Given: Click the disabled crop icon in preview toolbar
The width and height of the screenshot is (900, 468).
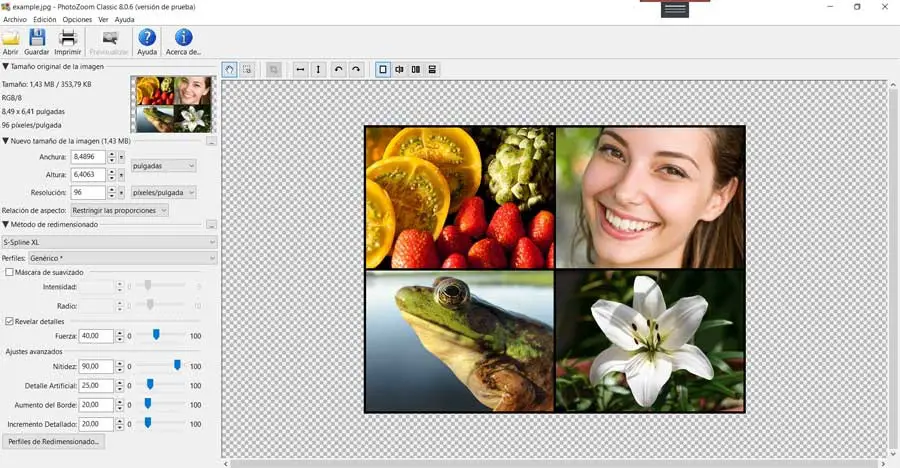Looking at the screenshot, I should [x=274, y=69].
